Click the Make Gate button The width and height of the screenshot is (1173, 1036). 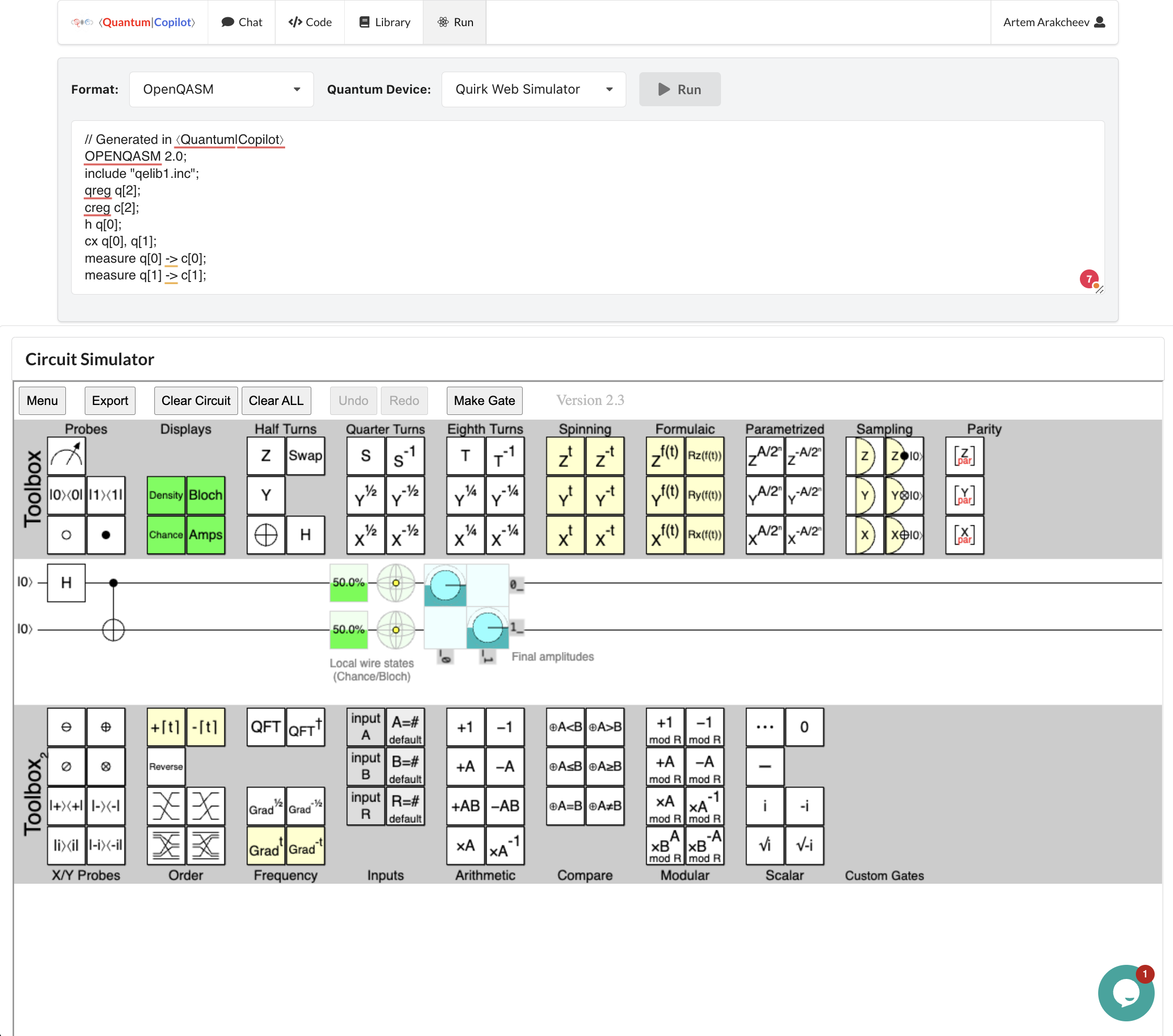click(484, 401)
